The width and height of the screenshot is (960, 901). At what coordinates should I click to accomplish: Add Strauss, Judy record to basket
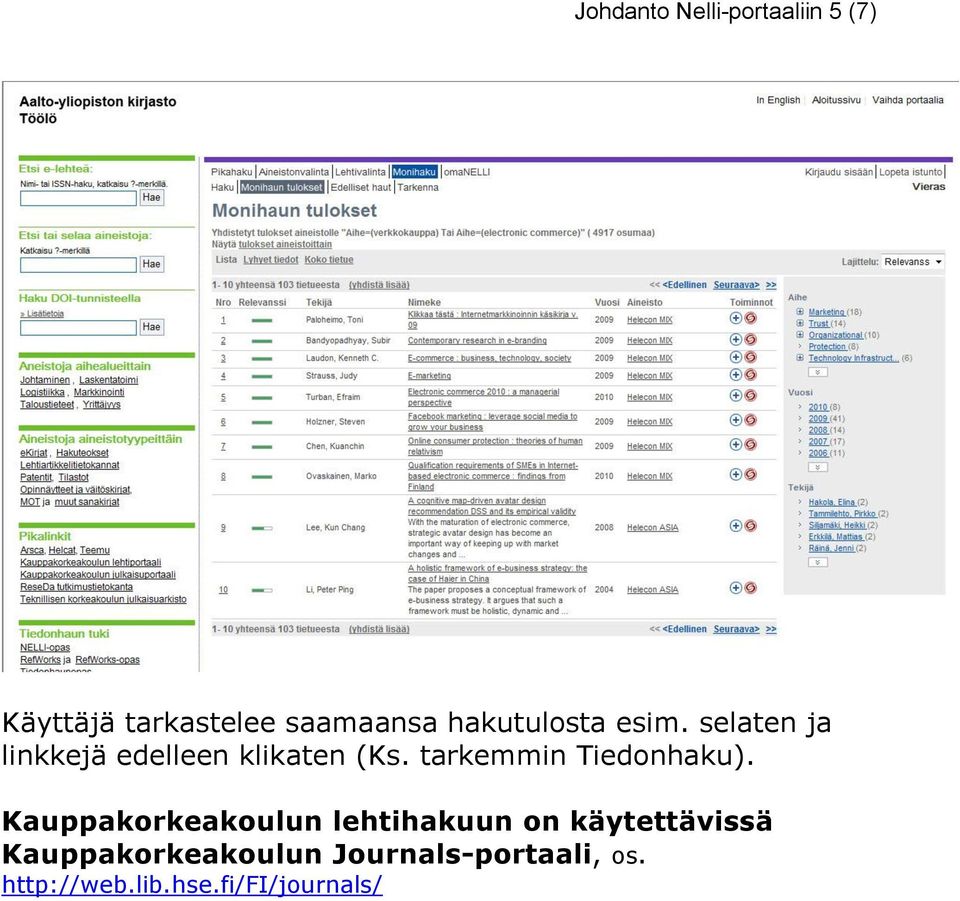(x=735, y=375)
